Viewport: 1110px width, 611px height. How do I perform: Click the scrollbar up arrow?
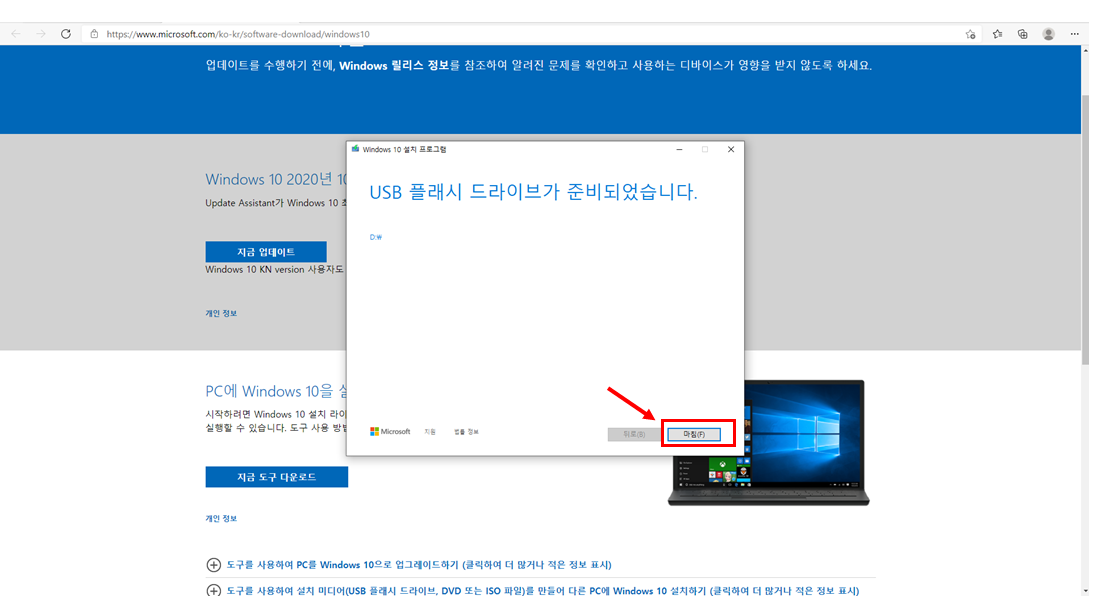[x=1085, y=51]
